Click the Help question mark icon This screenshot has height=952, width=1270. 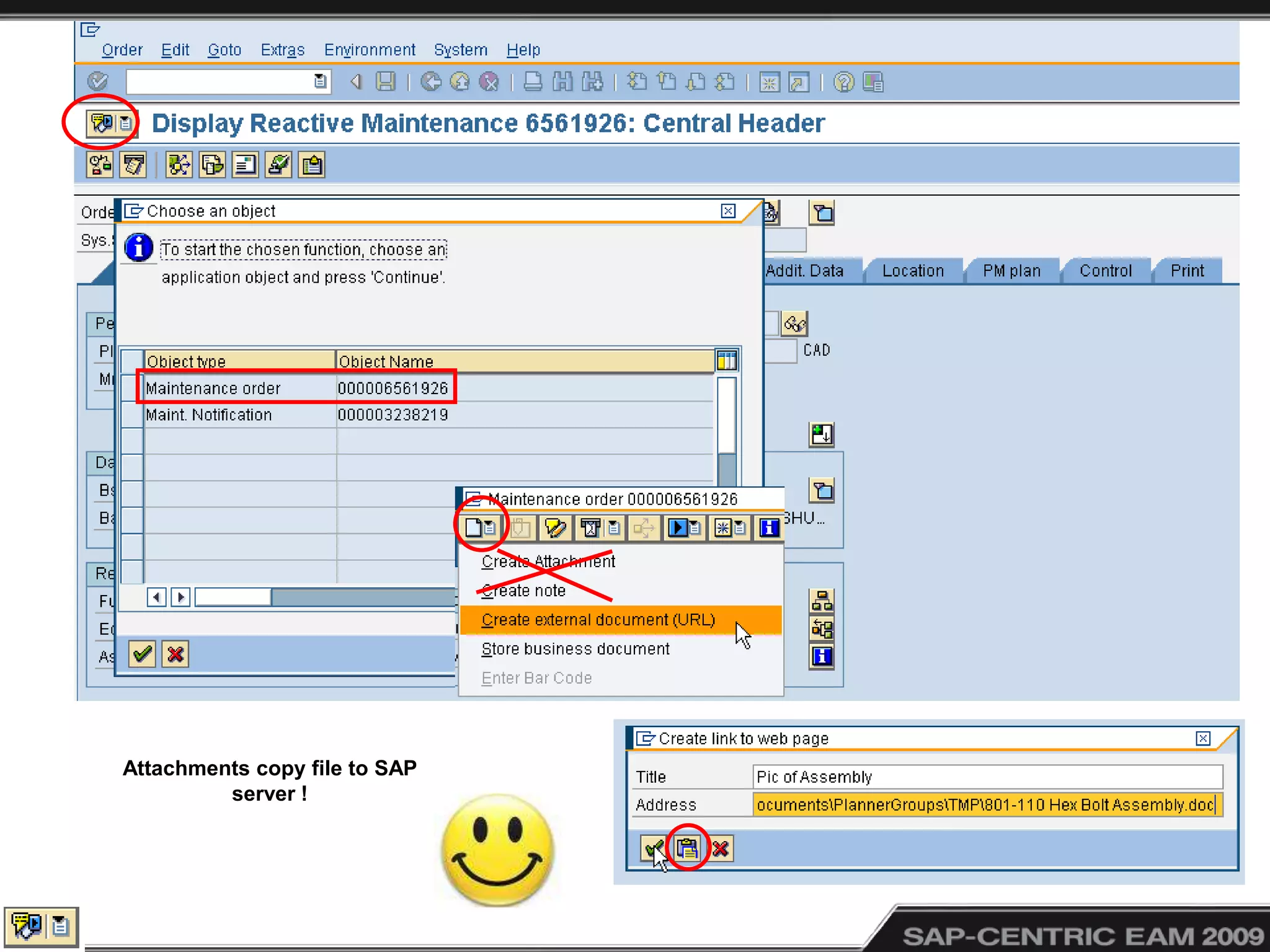coord(844,81)
